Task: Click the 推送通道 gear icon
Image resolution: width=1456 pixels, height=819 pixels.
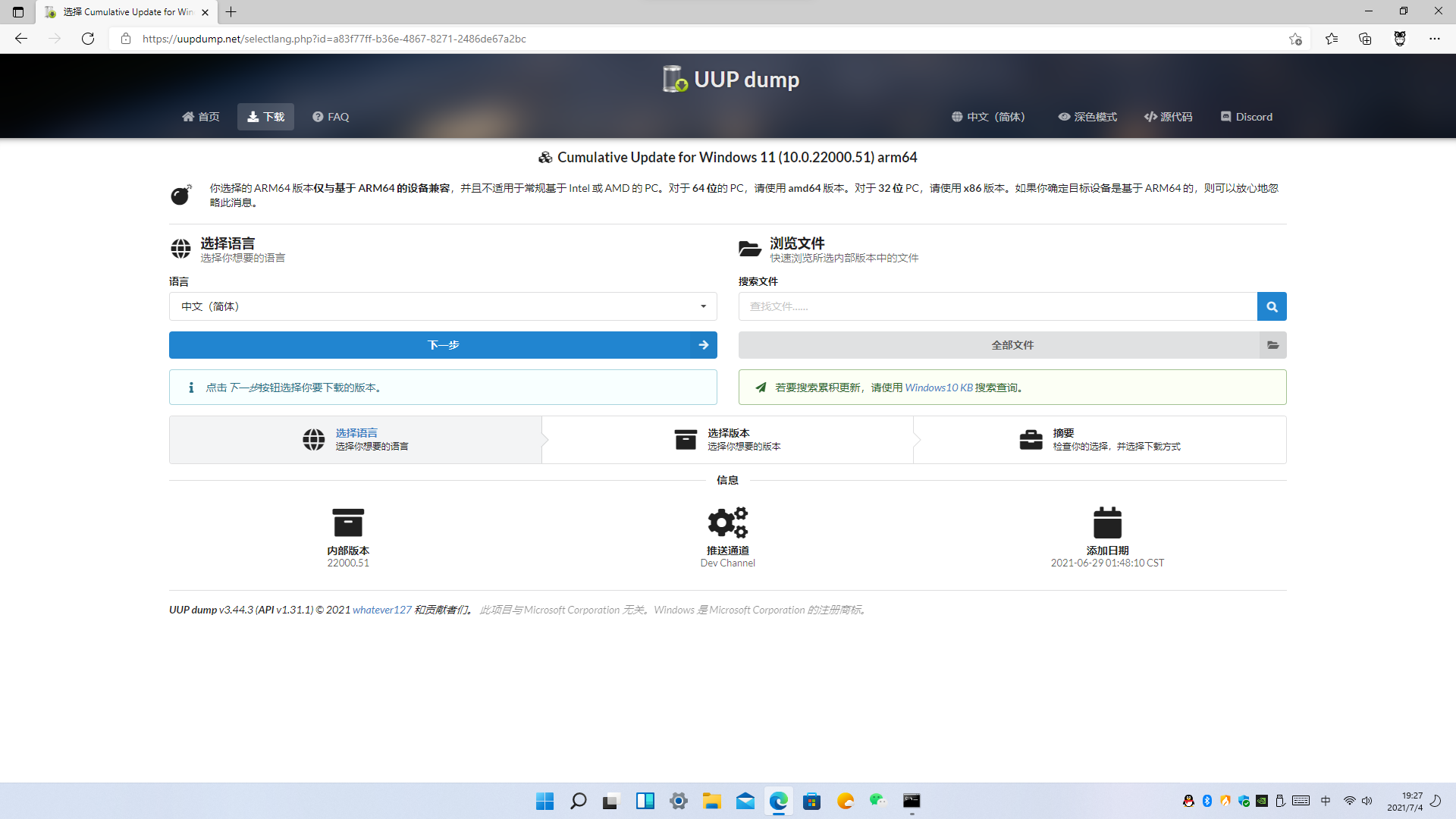Action: pyautogui.click(x=727, y=522)
